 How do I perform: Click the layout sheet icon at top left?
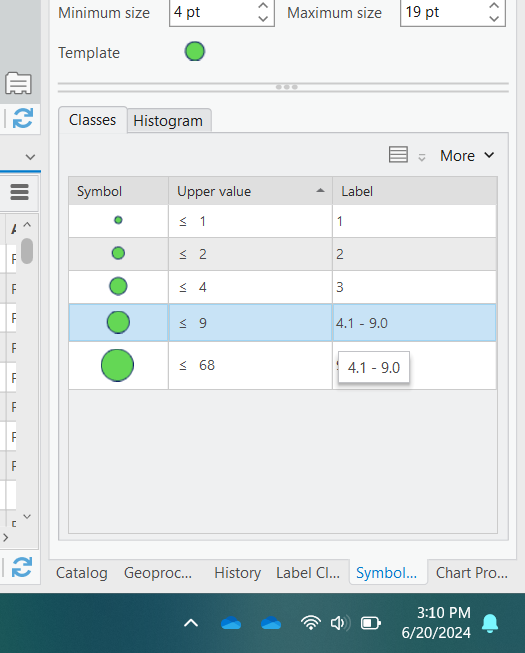click(x=18, y=83)
